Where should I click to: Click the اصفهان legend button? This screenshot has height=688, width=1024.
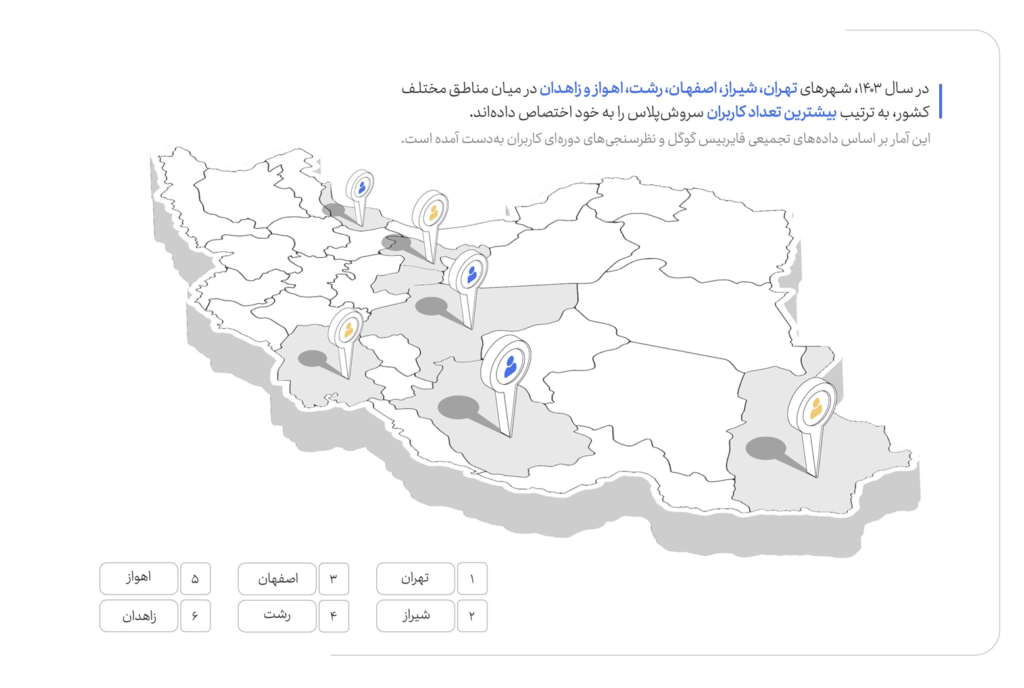[276, 578]
